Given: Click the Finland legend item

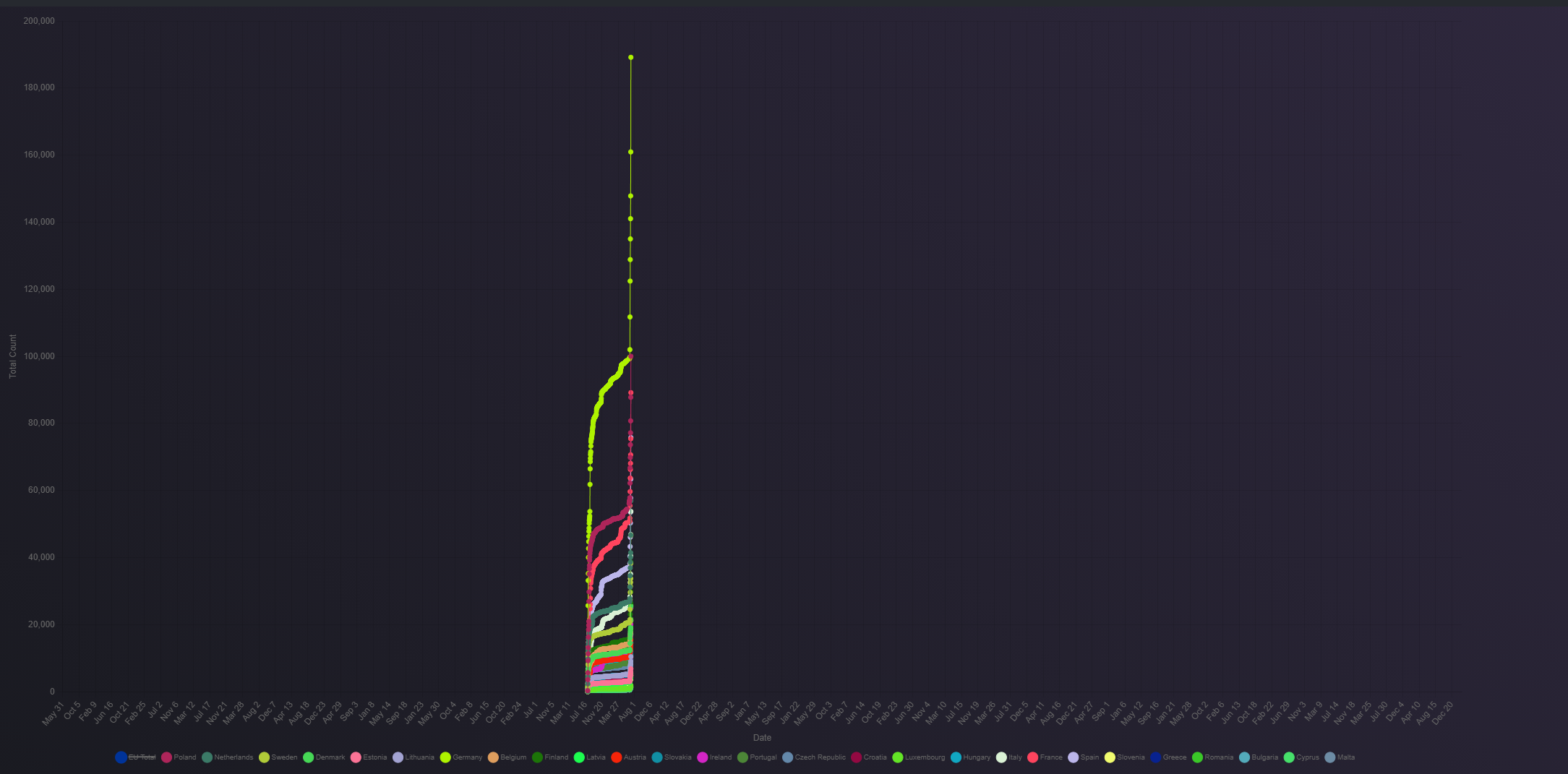Looking at the screenshot, I should point(550,757).
